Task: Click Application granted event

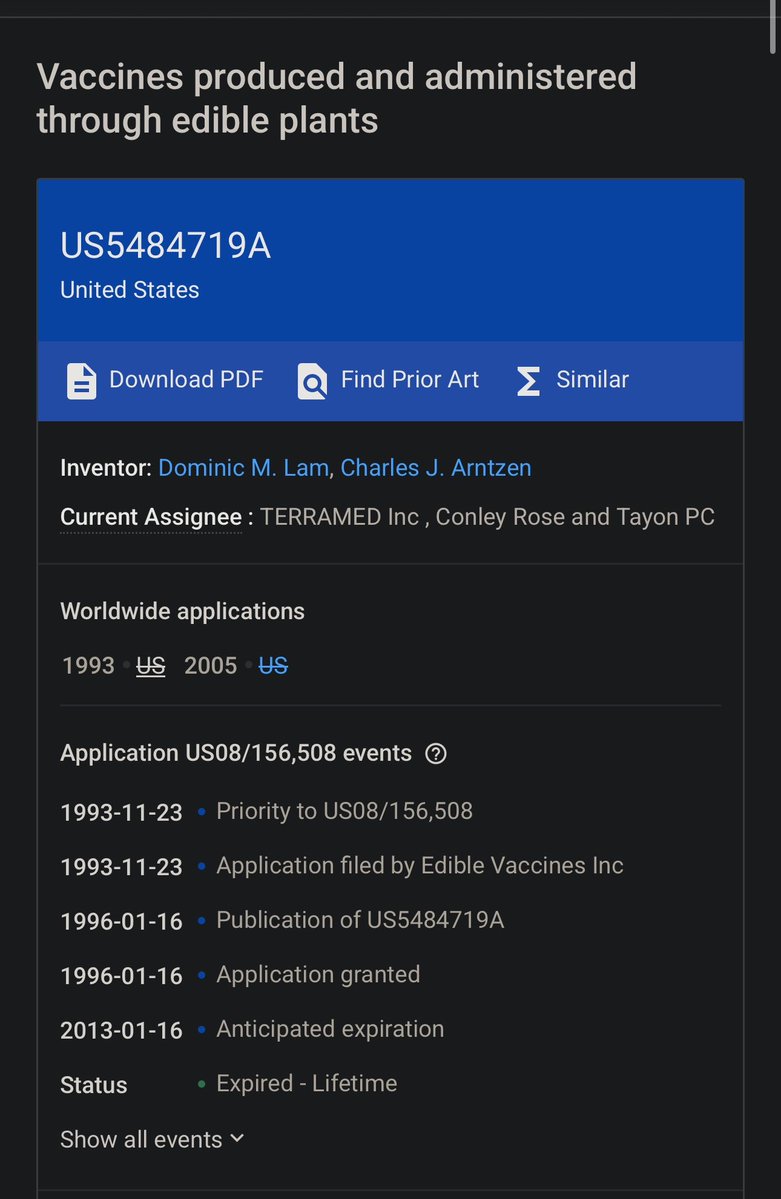Action: tap(318, 975)
